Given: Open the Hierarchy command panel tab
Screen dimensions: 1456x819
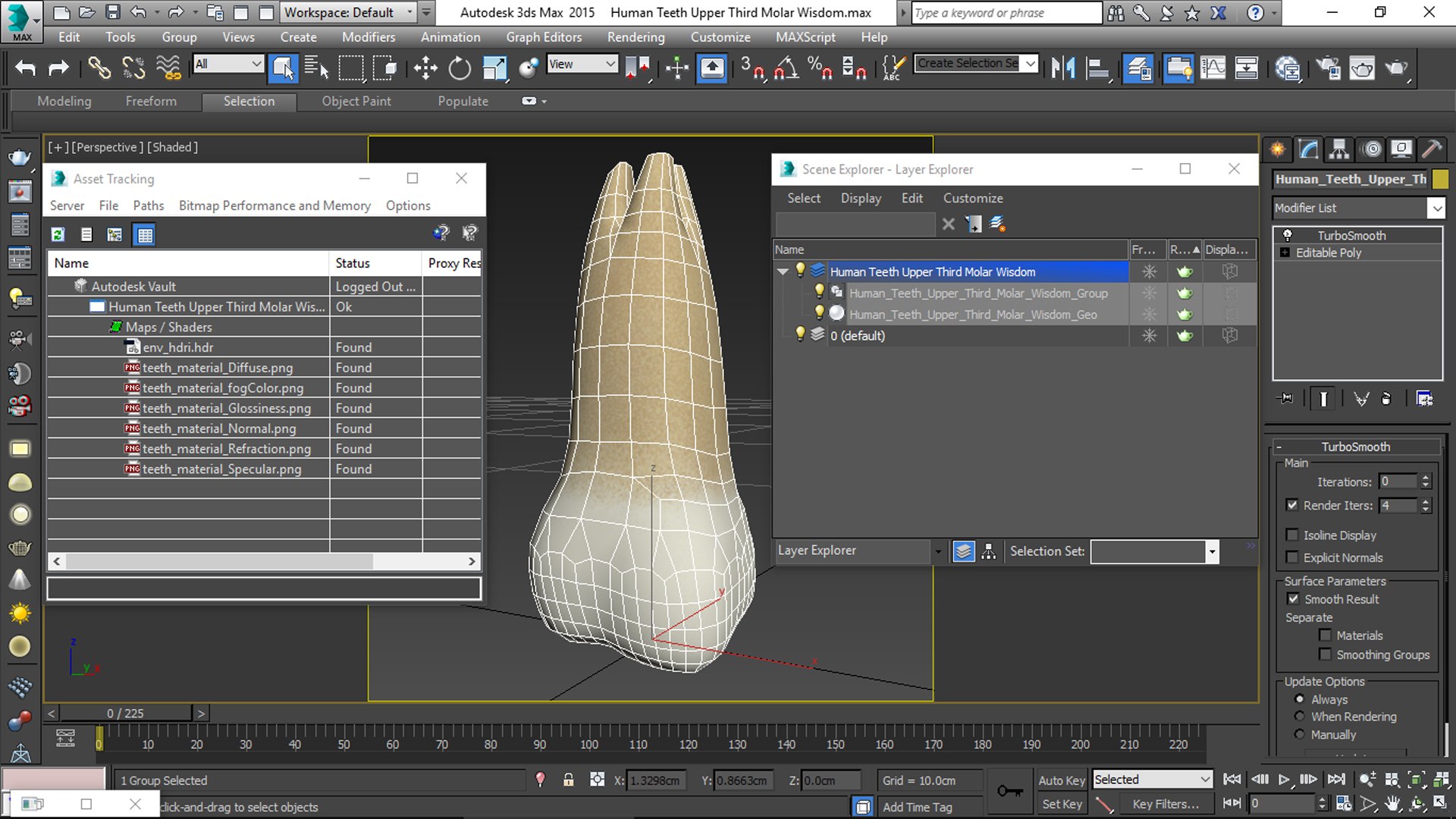Looking at the screenshot, I should coord(1339,149).
